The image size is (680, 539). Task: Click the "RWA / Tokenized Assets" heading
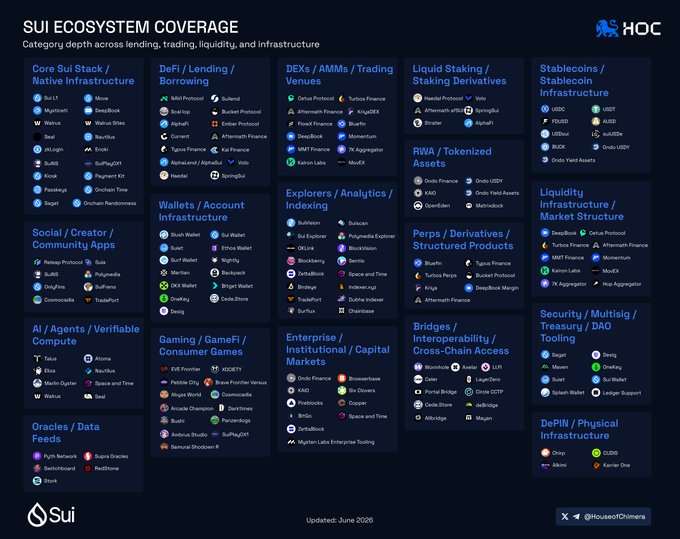click(x=452, y=157)
